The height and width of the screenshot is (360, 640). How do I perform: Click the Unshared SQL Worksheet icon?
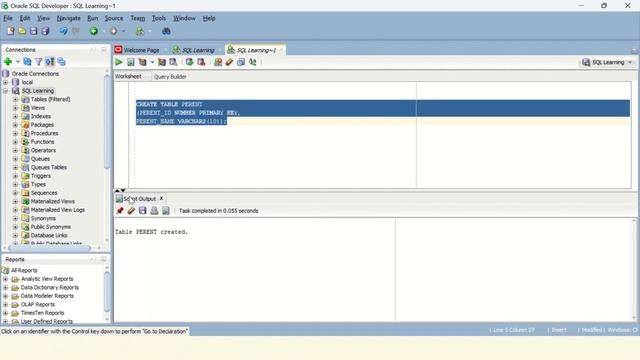point(218,62)
